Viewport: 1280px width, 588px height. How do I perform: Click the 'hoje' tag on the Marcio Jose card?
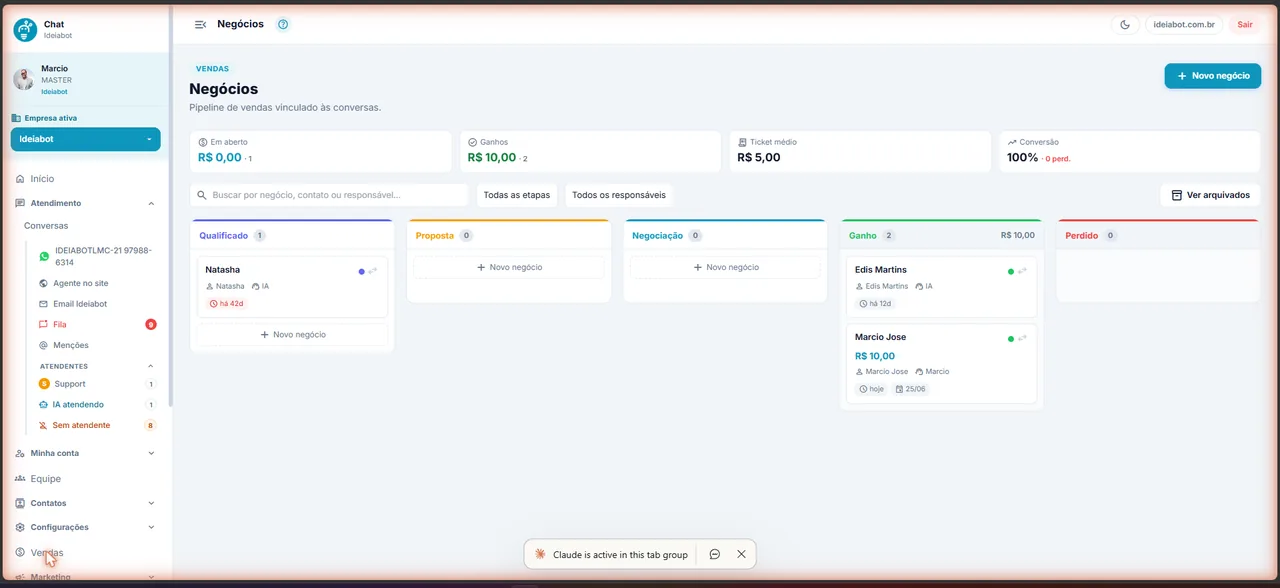(872, 389)
